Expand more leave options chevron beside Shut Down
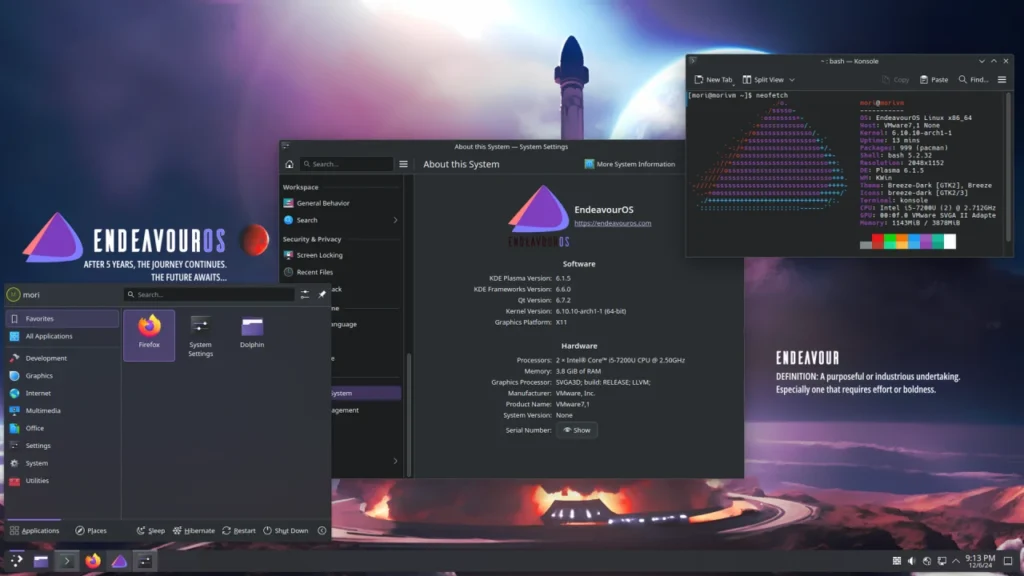 [322, 531]
